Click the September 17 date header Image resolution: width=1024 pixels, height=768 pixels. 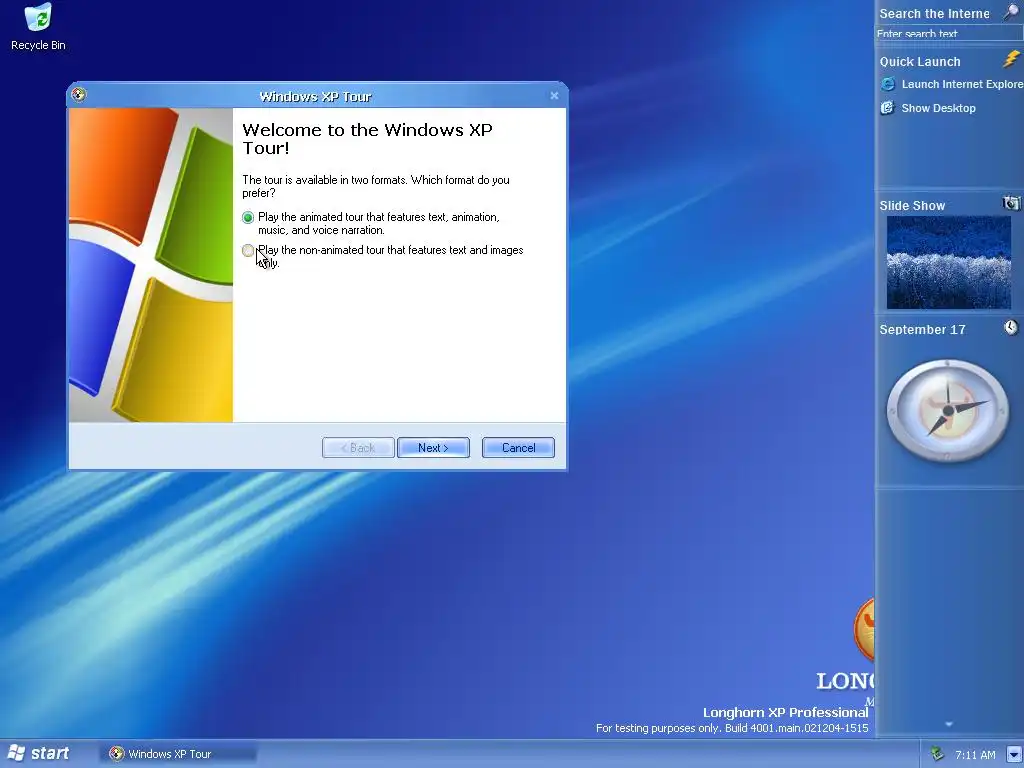pos(922,330)
